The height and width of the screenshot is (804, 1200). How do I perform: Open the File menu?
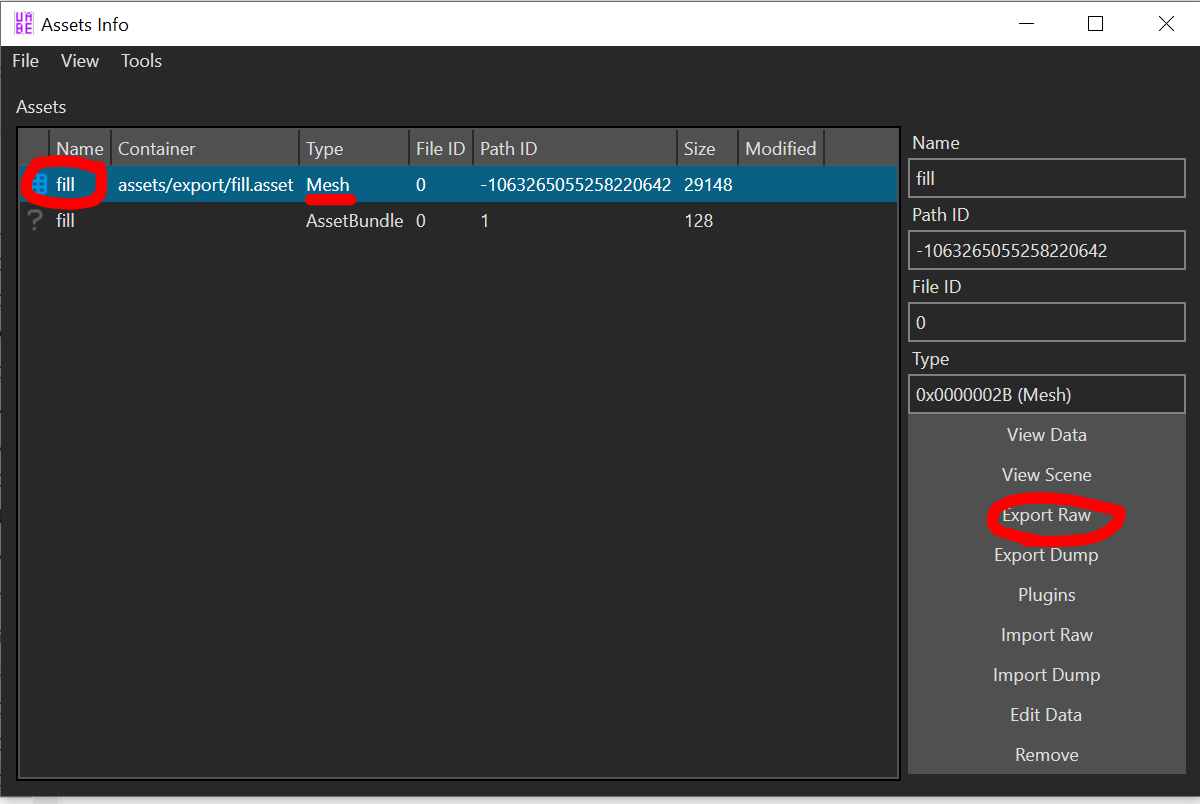pyautogui.click(x=26, y=61)
